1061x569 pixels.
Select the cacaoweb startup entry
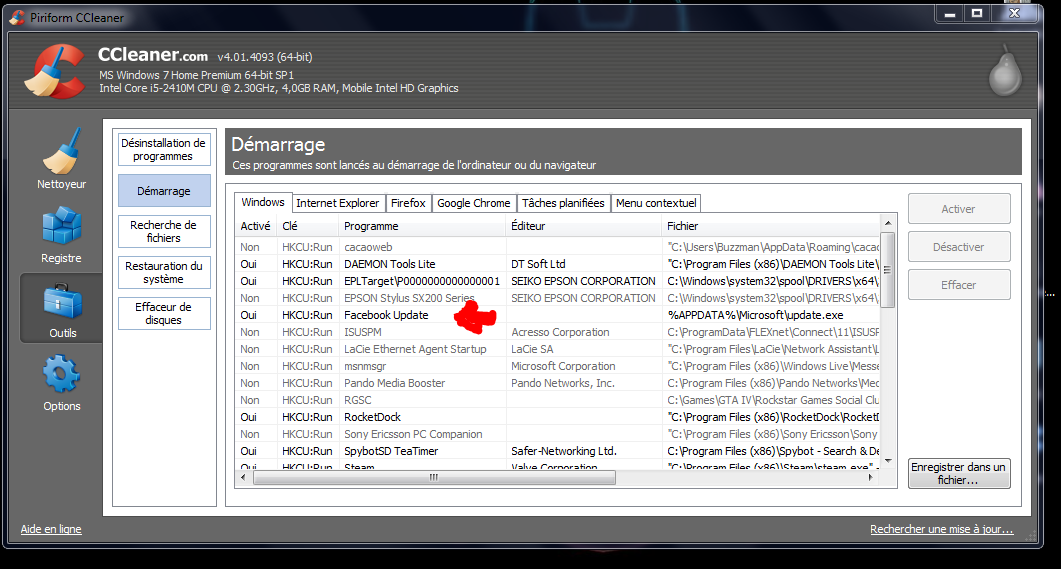[558, 247]
